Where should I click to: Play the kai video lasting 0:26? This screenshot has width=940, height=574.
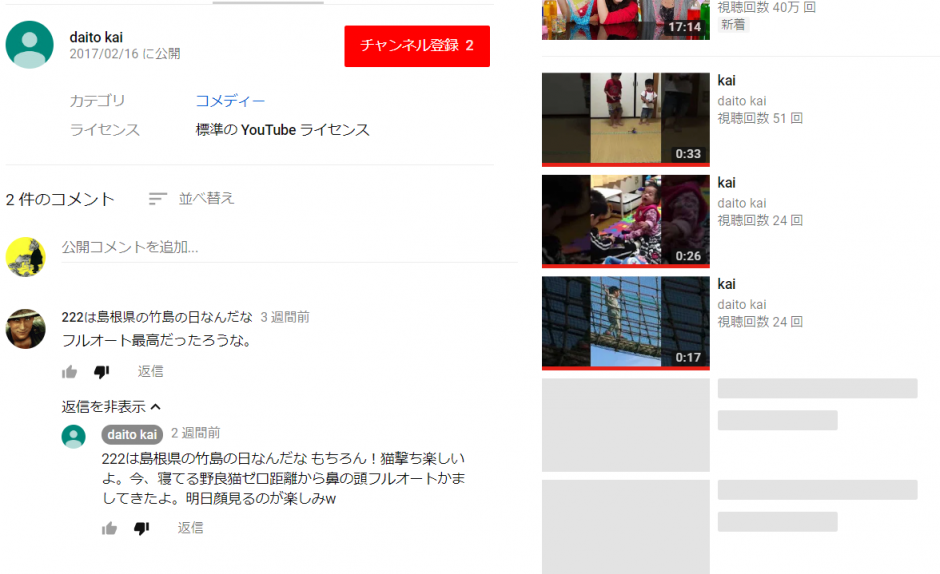(x=625, y=221)
